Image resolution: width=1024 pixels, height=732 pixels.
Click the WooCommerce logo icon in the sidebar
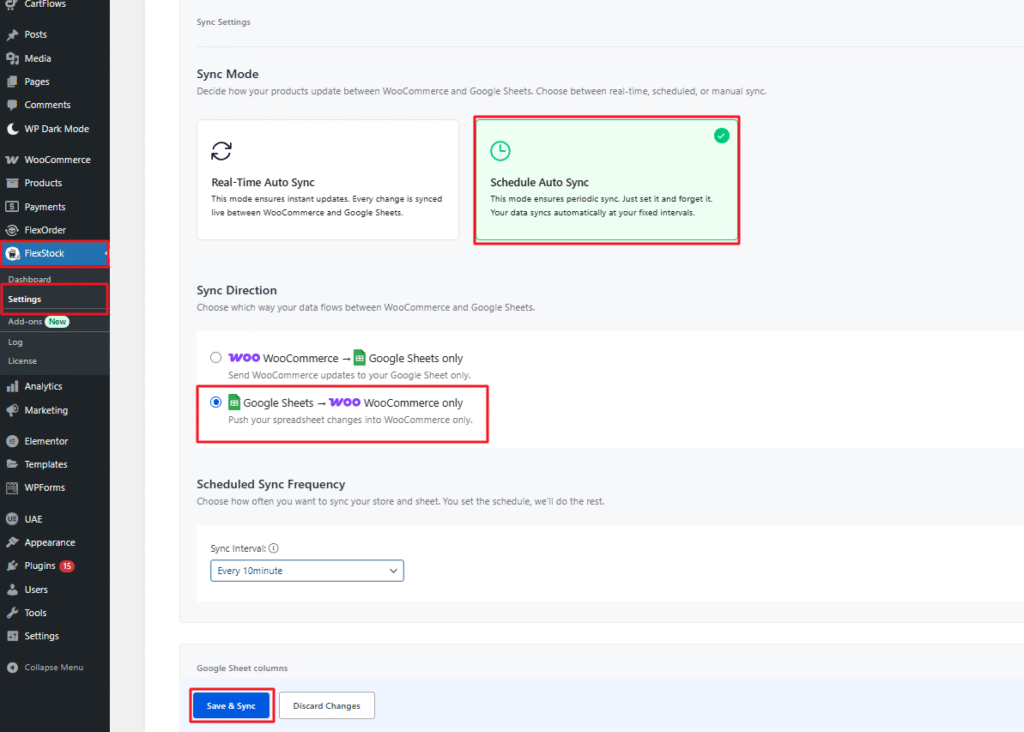[x=12, y=160]
